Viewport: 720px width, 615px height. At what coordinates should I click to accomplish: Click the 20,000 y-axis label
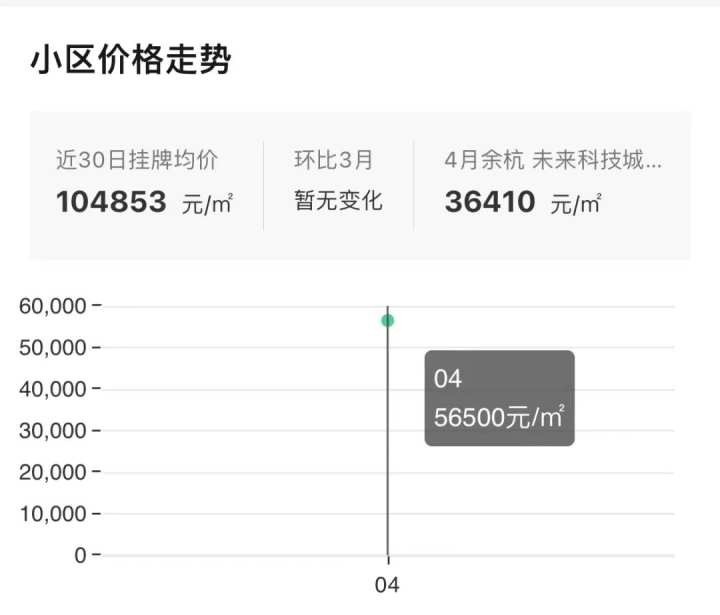[x=53, y=472]
